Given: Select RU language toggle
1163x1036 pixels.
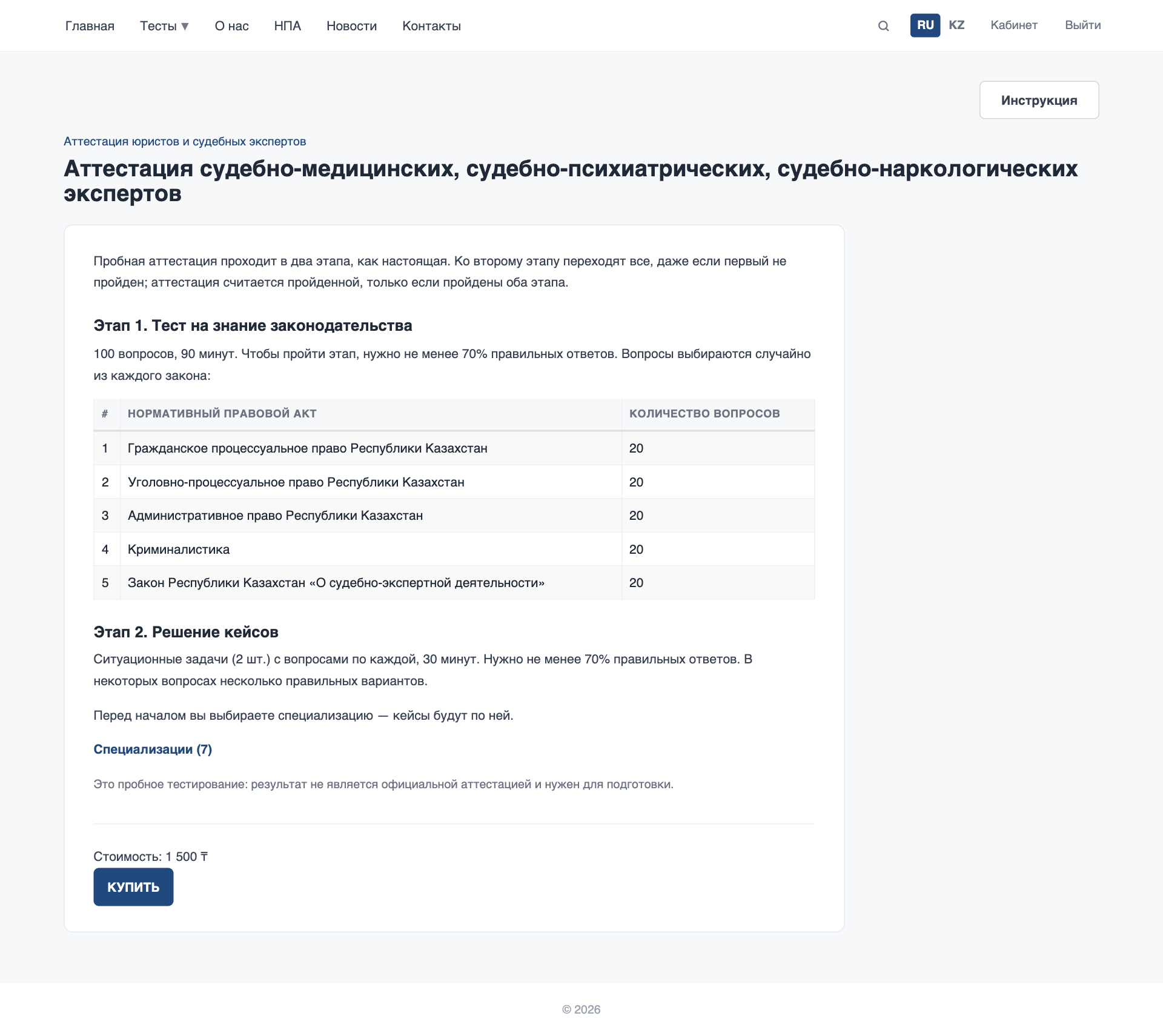Looking at the screenshot, I should click(925, 25).
